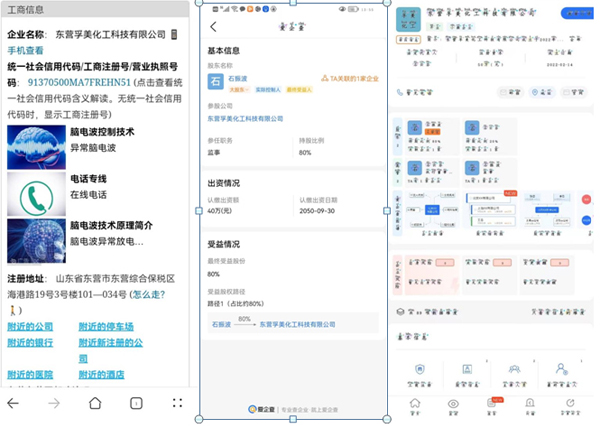Image resolution: width=600 pixels, height=428 pixels.
Task: Open shareholder name 石振波 under 股东名称
Action: point(238,78)
